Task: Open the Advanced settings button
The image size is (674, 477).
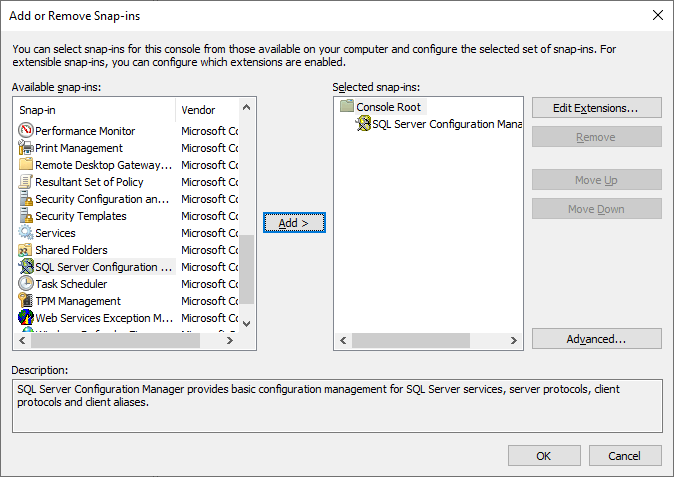Action: pyautogui.click(x=596, y=339)
